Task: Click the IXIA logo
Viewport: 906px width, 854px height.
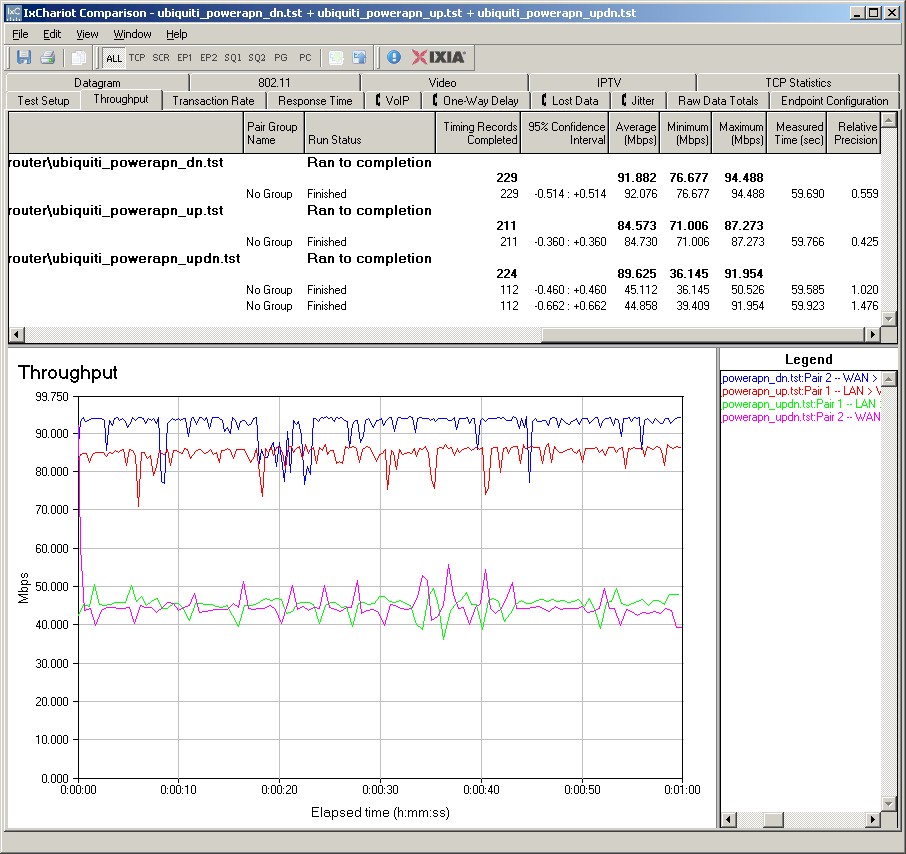Action: pos(439,57)
